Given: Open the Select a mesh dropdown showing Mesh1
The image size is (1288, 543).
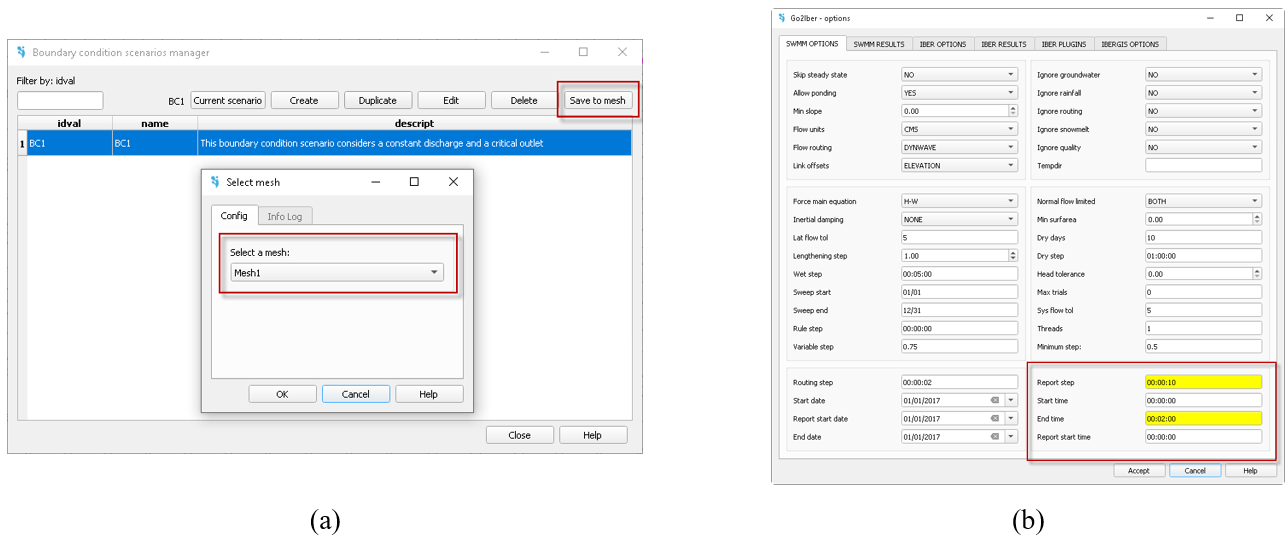Looking at the screenshot, I should [337, 272].
